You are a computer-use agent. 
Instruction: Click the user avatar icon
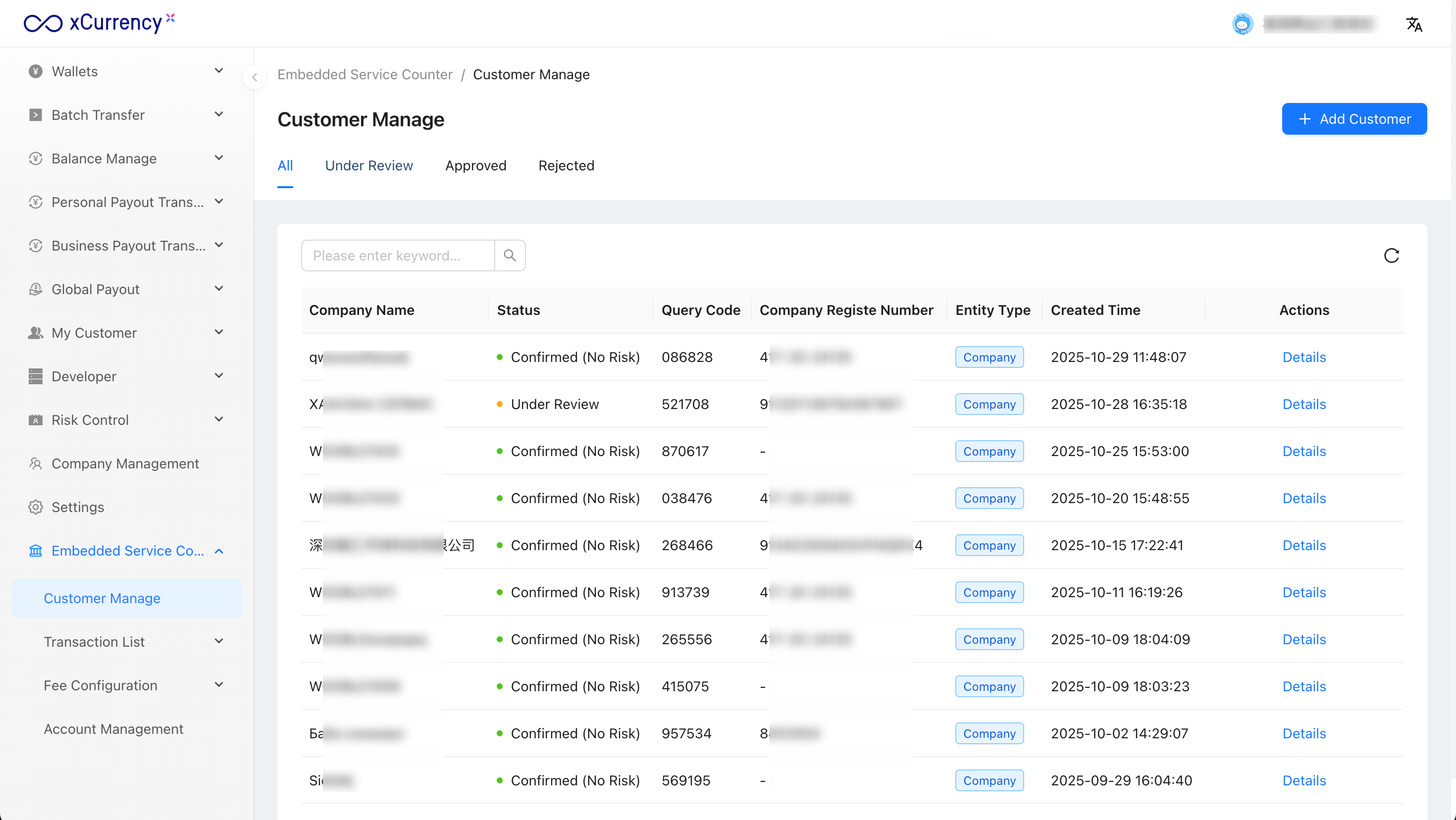tap(1243, 24)
